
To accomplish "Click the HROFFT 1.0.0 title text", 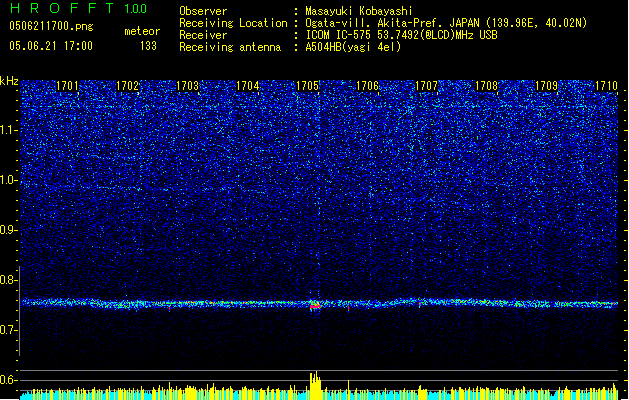I will click(x=79, y=8).
